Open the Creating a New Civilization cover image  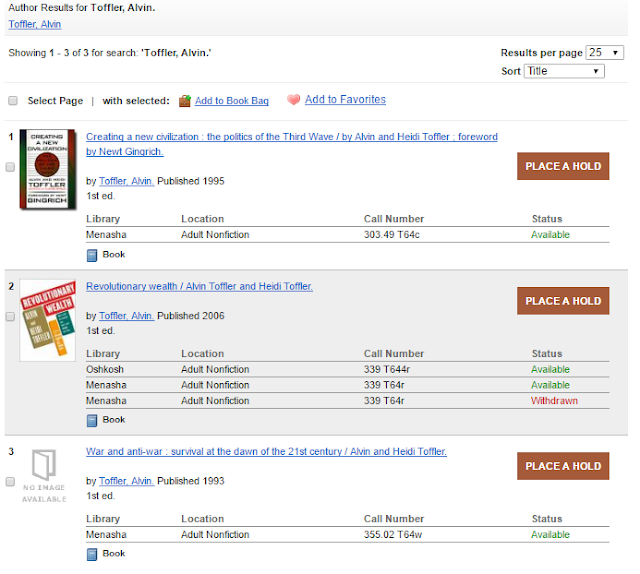point(47,169)
